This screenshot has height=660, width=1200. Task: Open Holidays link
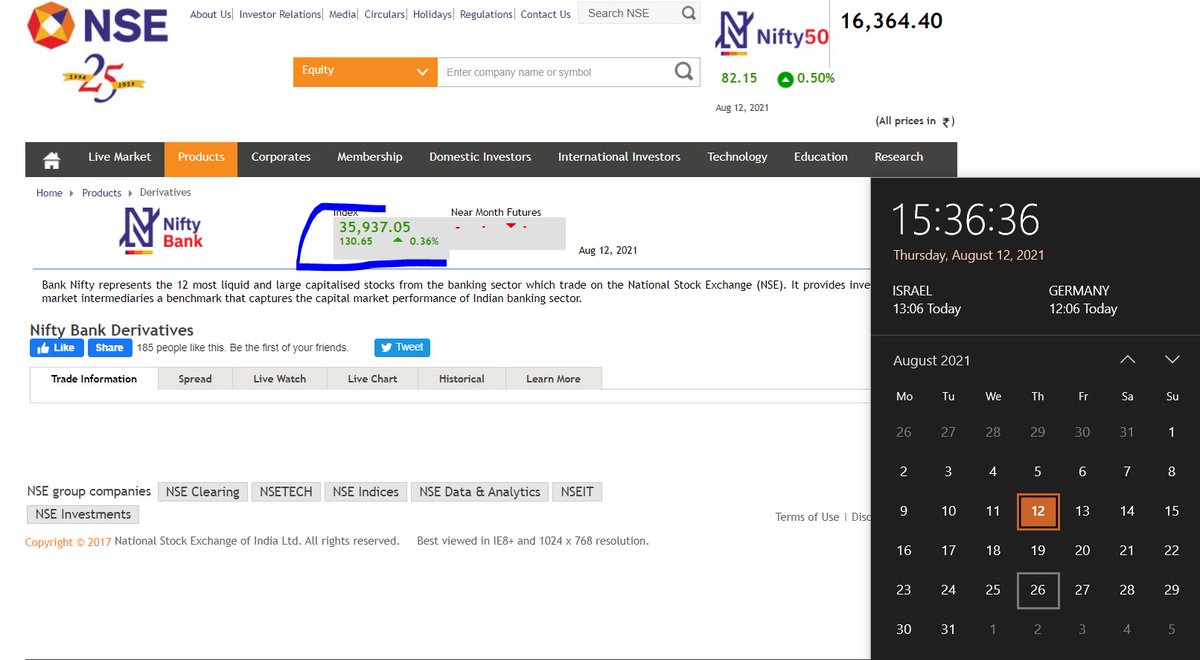pyautogui.click(x=432, y=14)
